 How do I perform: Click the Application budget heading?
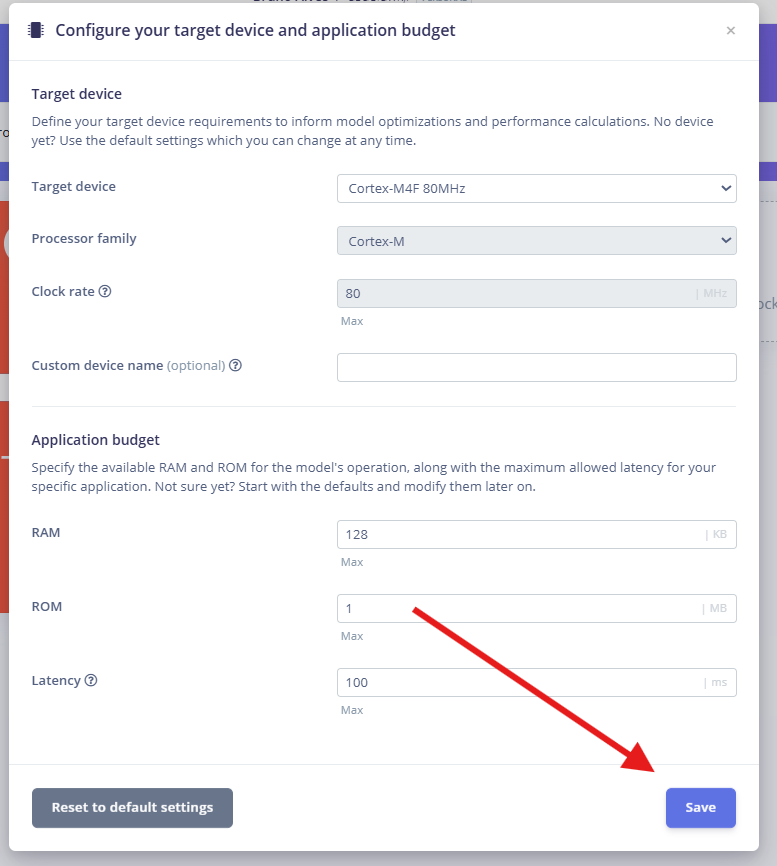pos(95,440)
